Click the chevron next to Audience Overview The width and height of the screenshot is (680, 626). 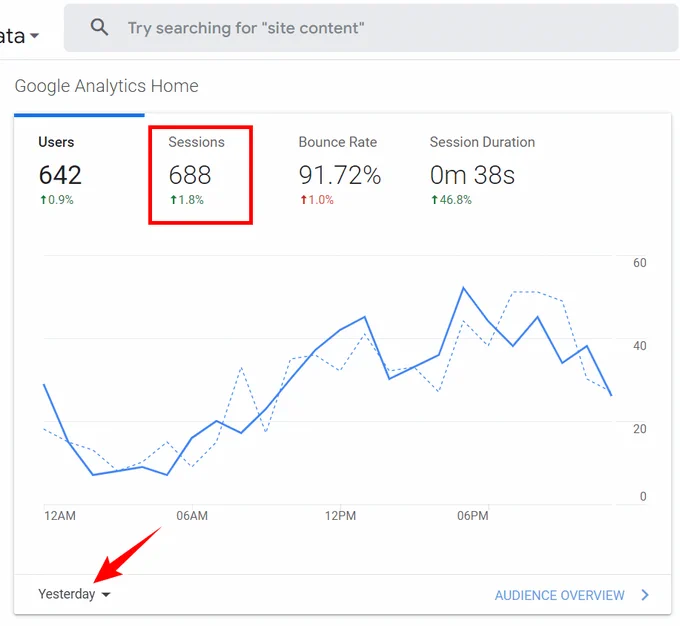645,595
